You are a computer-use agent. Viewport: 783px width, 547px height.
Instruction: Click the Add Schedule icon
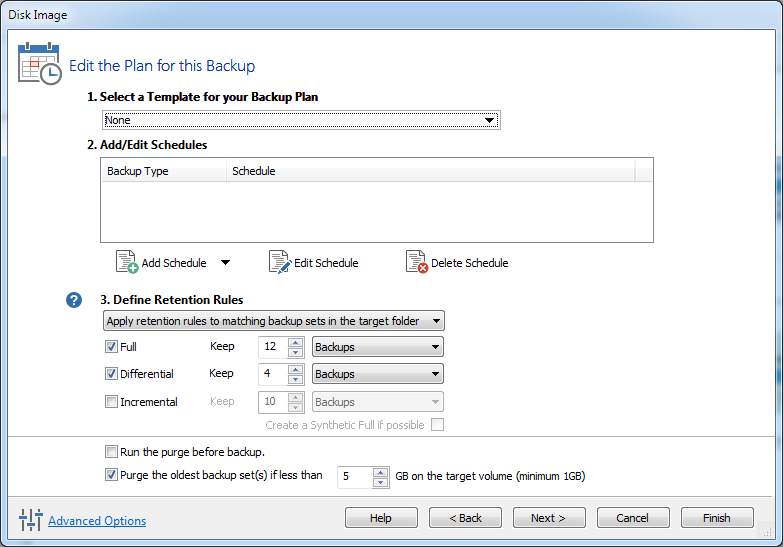(x=126, y=263)
